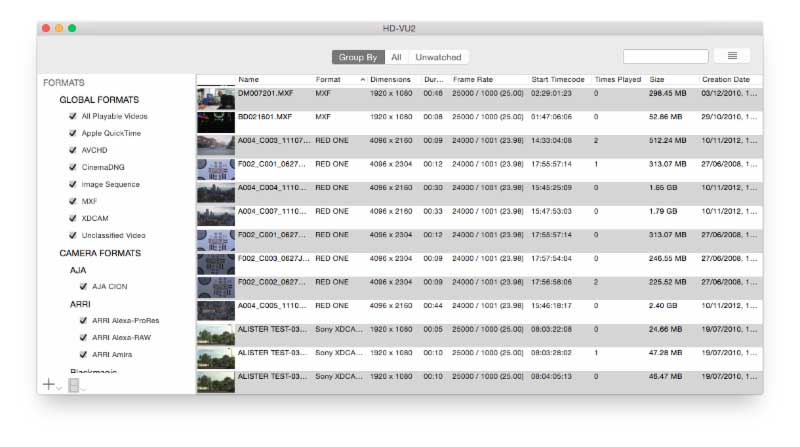Click the window's green zoom button
This screenshot has width=800, height=447.
[72, 28]
